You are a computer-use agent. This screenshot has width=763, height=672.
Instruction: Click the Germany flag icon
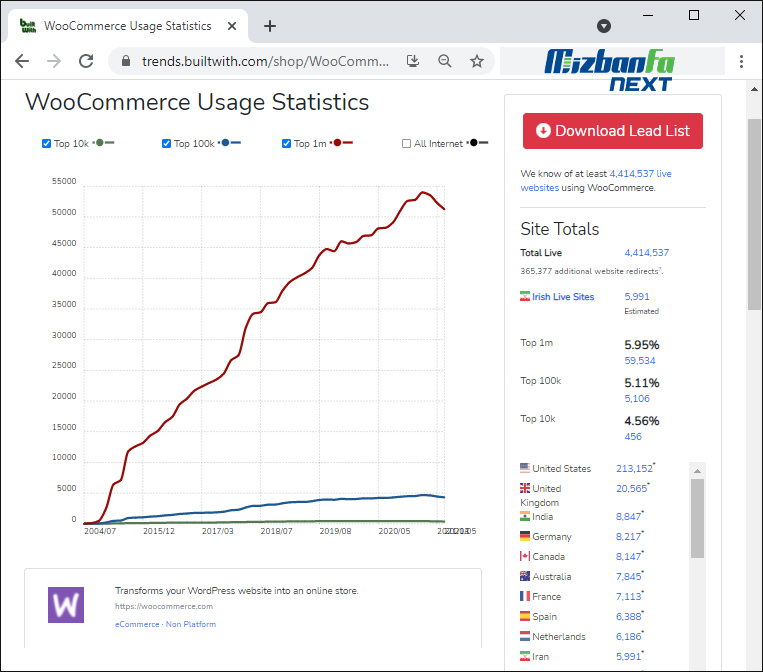[525, 536]
